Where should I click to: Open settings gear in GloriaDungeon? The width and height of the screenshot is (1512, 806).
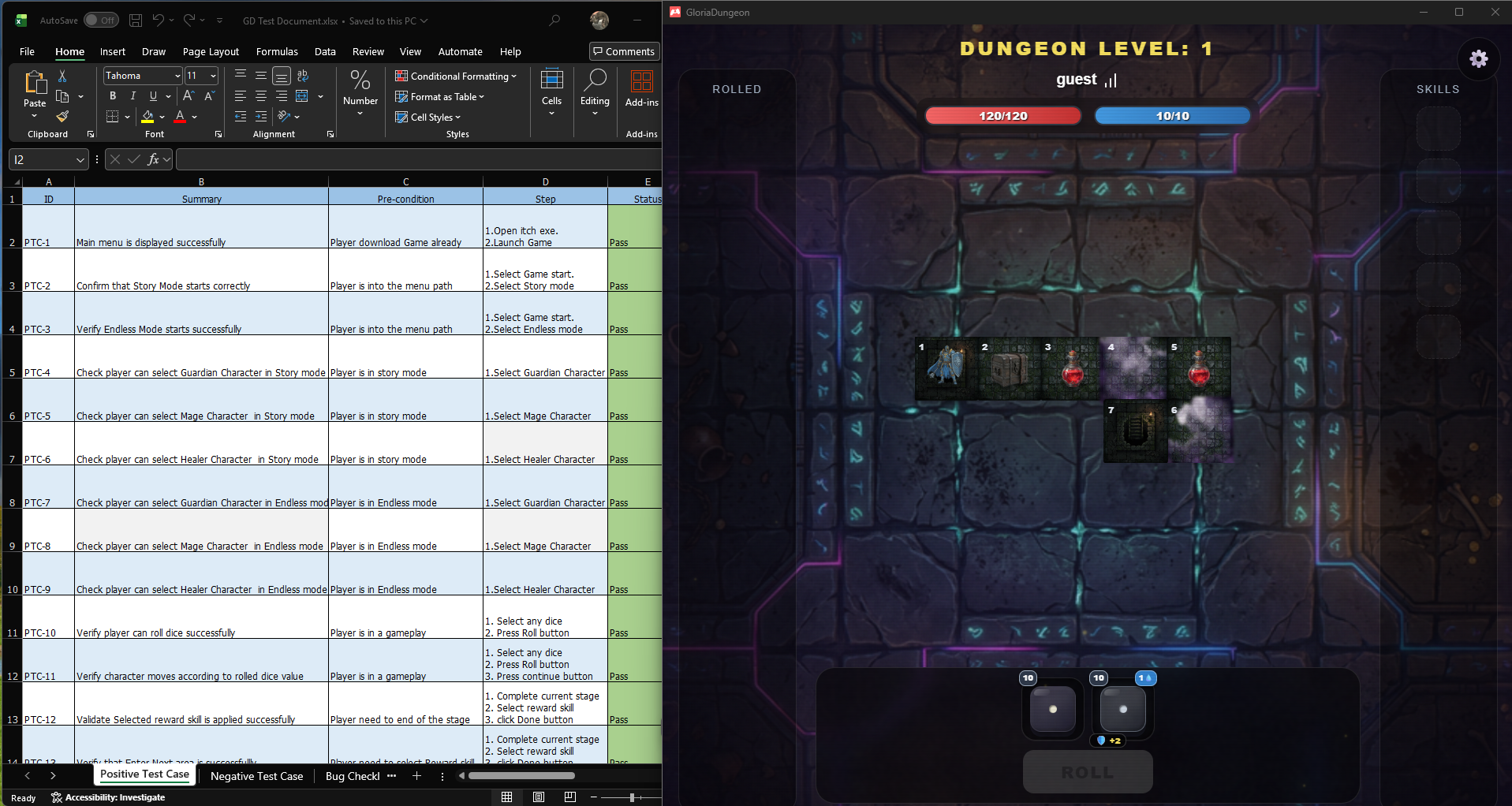1479,58
